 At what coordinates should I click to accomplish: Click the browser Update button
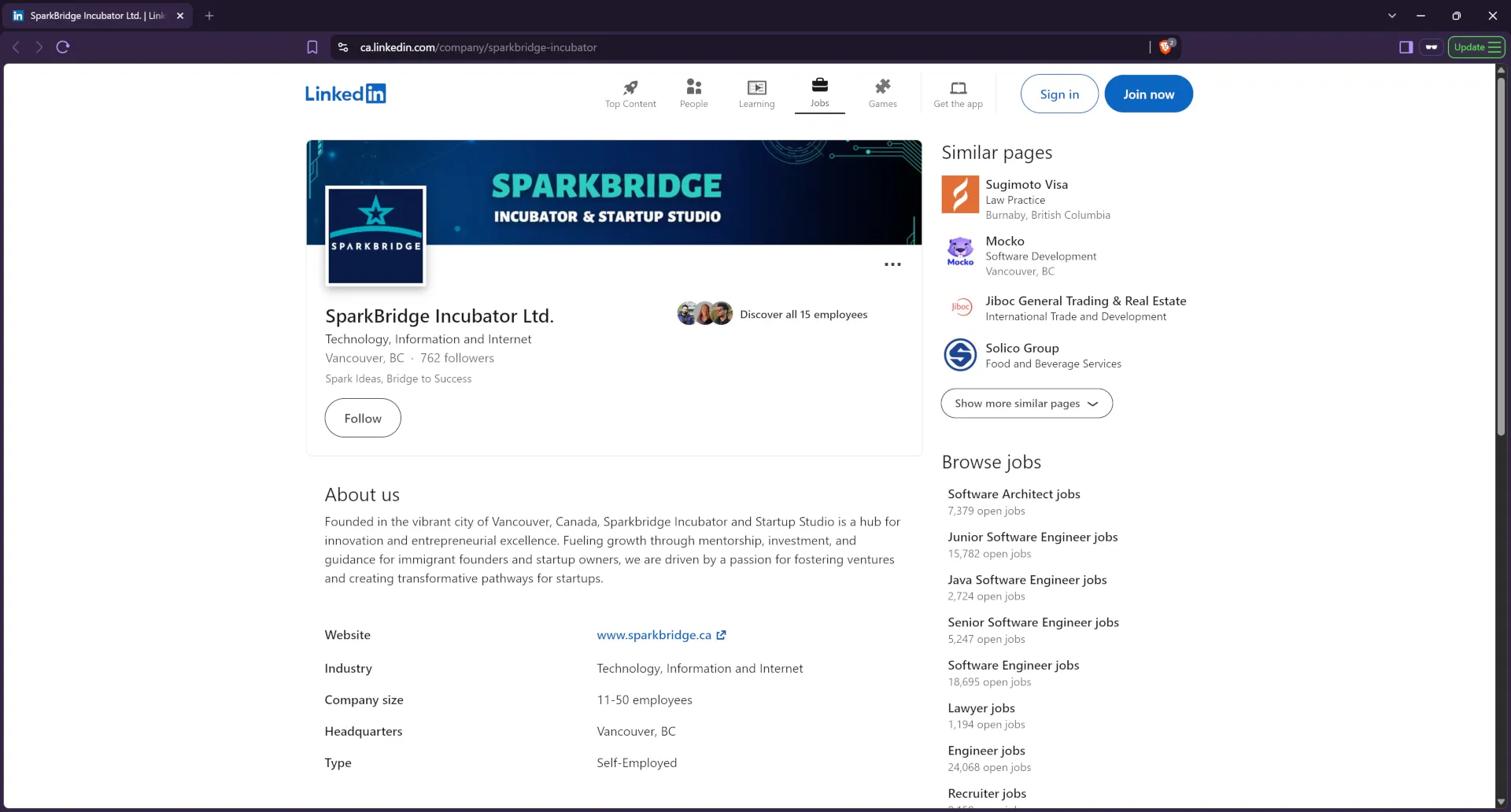1476,47
